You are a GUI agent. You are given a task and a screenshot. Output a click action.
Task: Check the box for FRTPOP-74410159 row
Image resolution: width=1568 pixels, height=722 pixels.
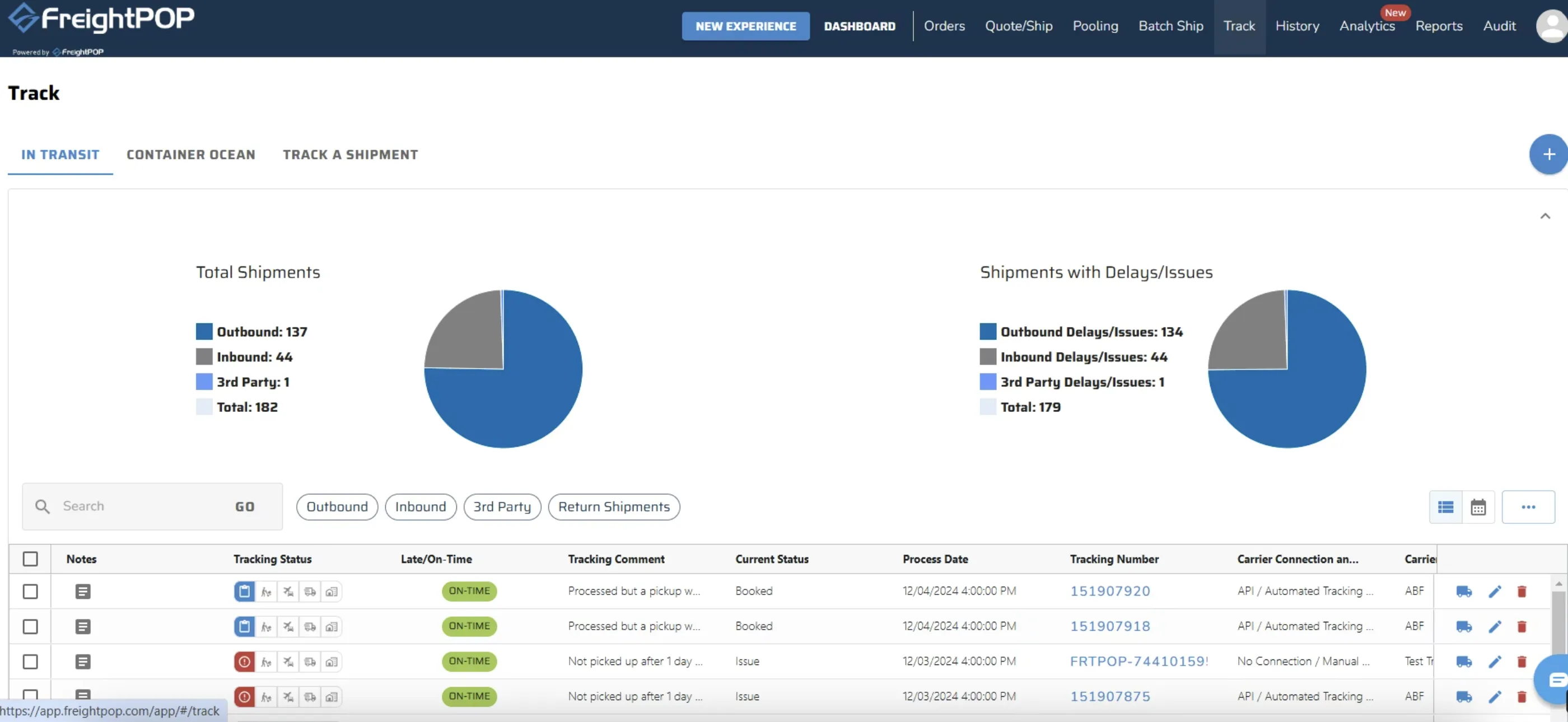(30, 662)
